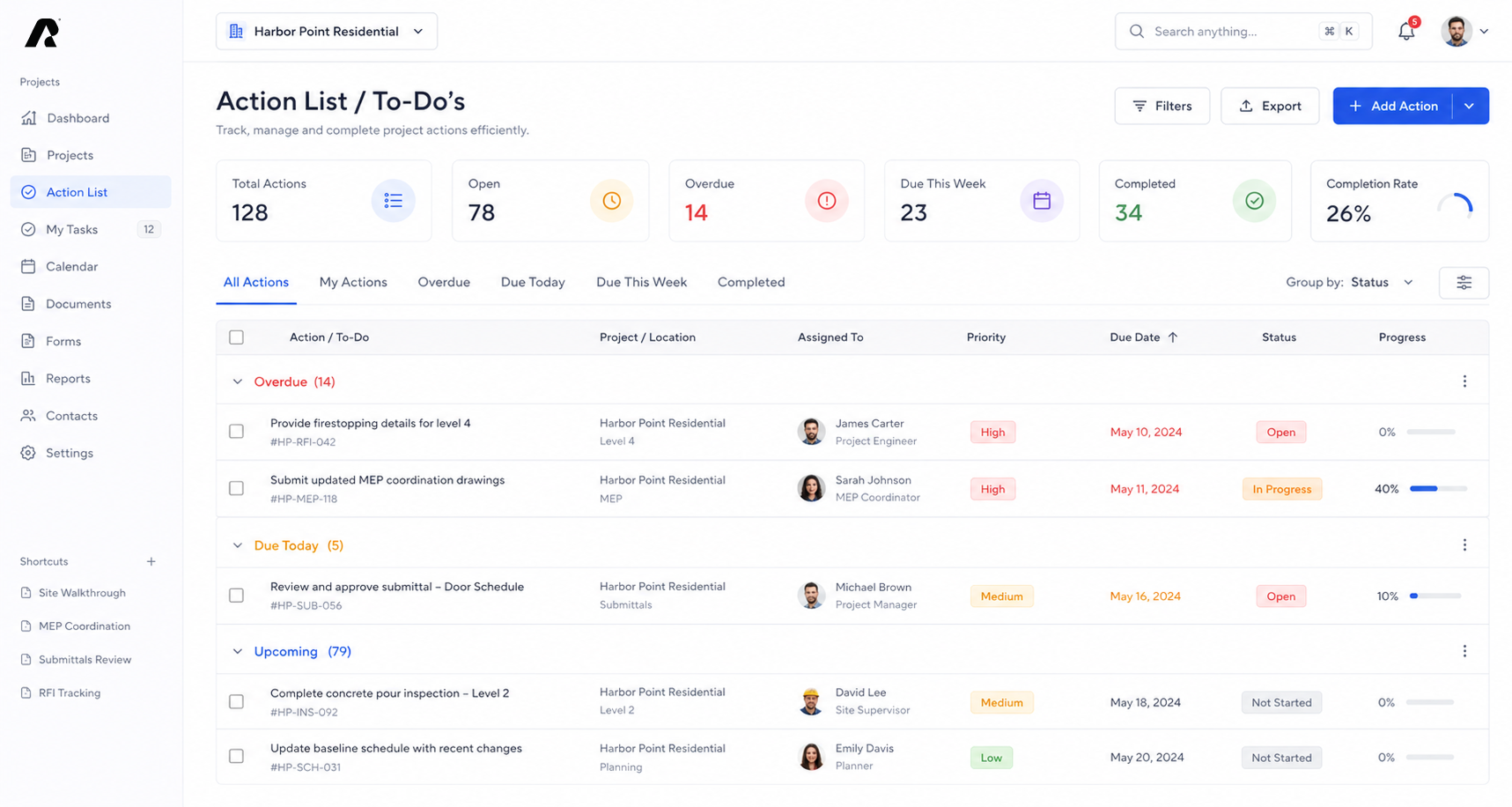Open more options for Overdue group
This screenshot has height=807, width=1512.
1464,381
